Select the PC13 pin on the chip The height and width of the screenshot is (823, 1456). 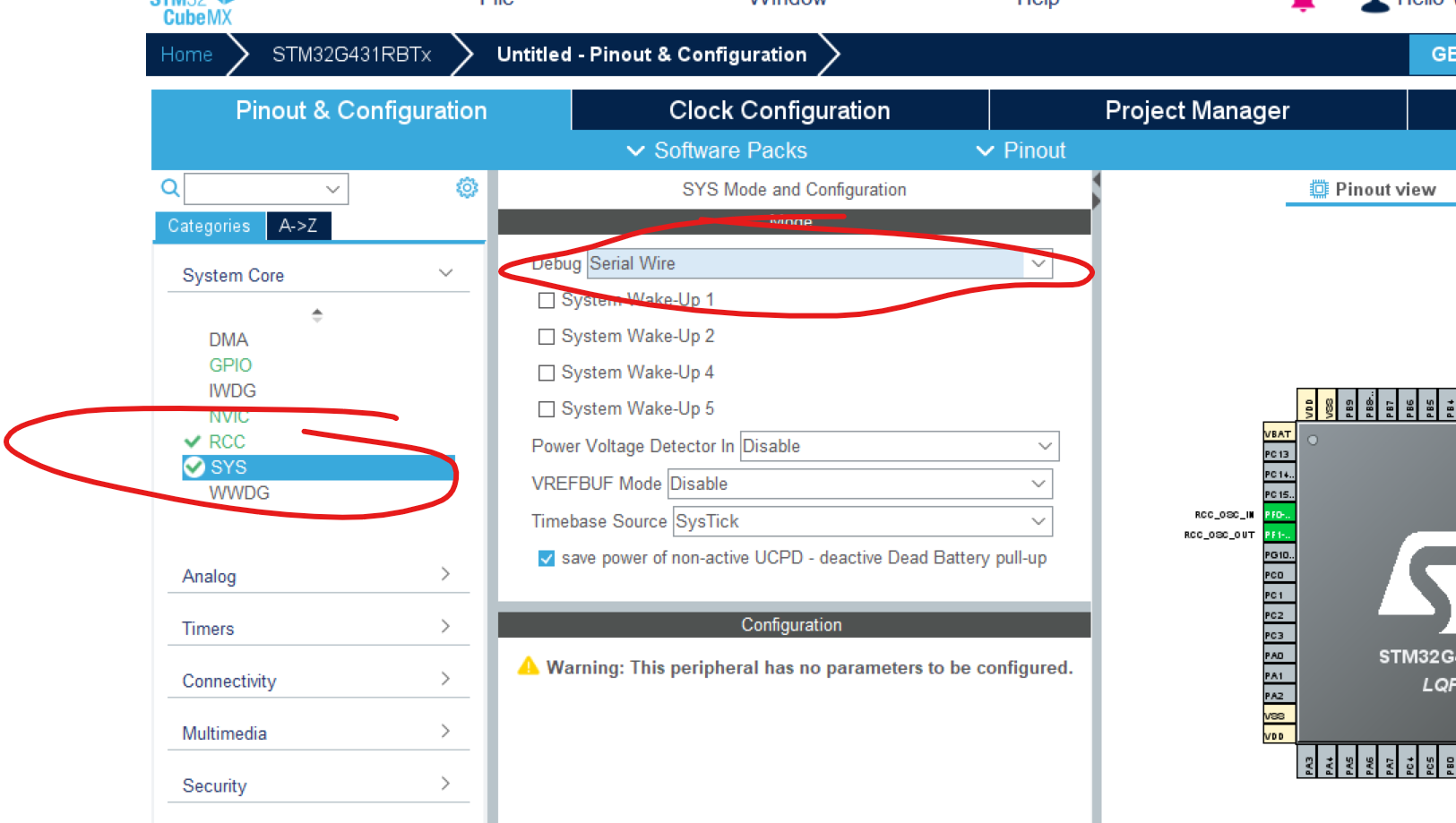1279,454
